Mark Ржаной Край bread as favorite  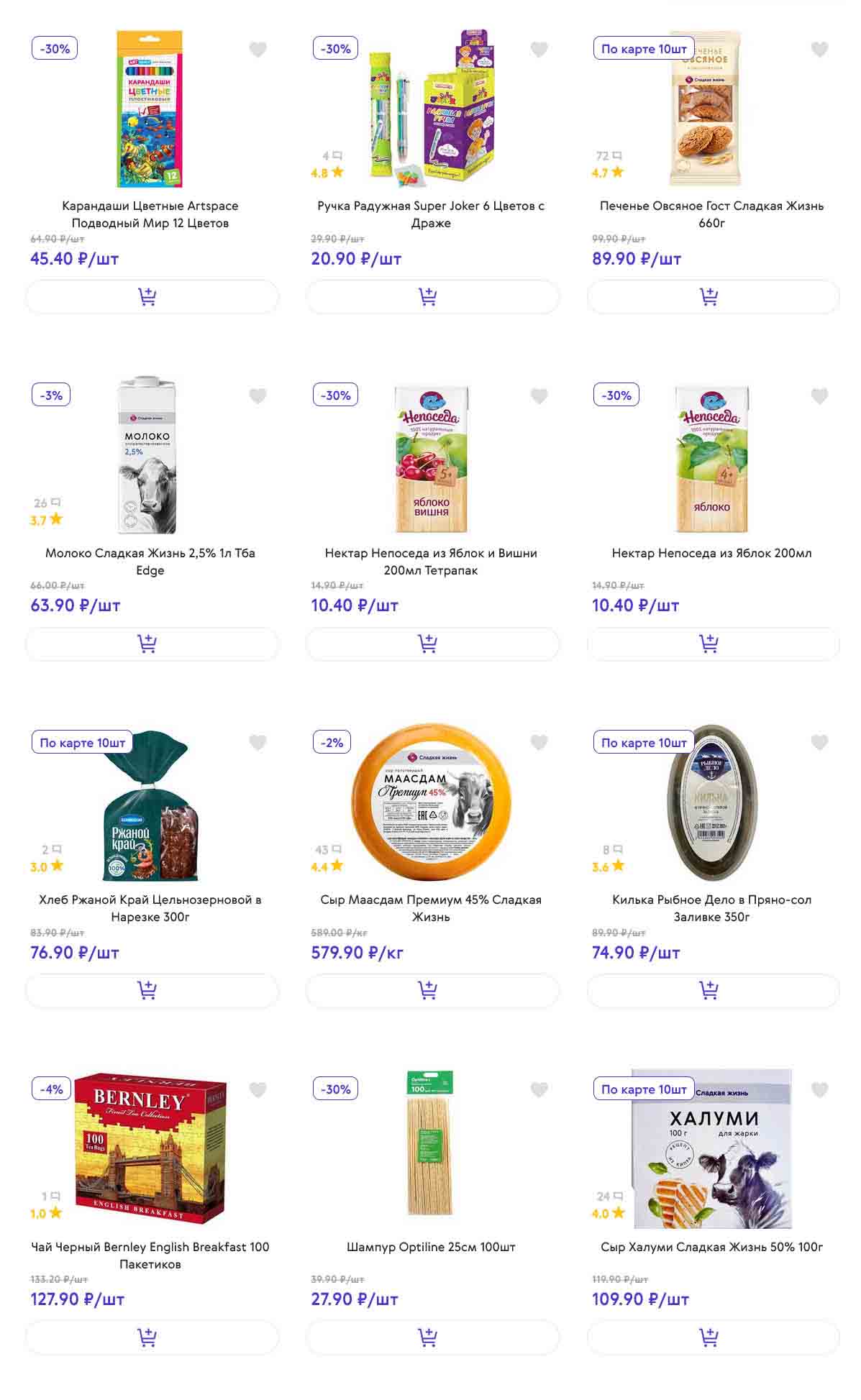(258, 743)
